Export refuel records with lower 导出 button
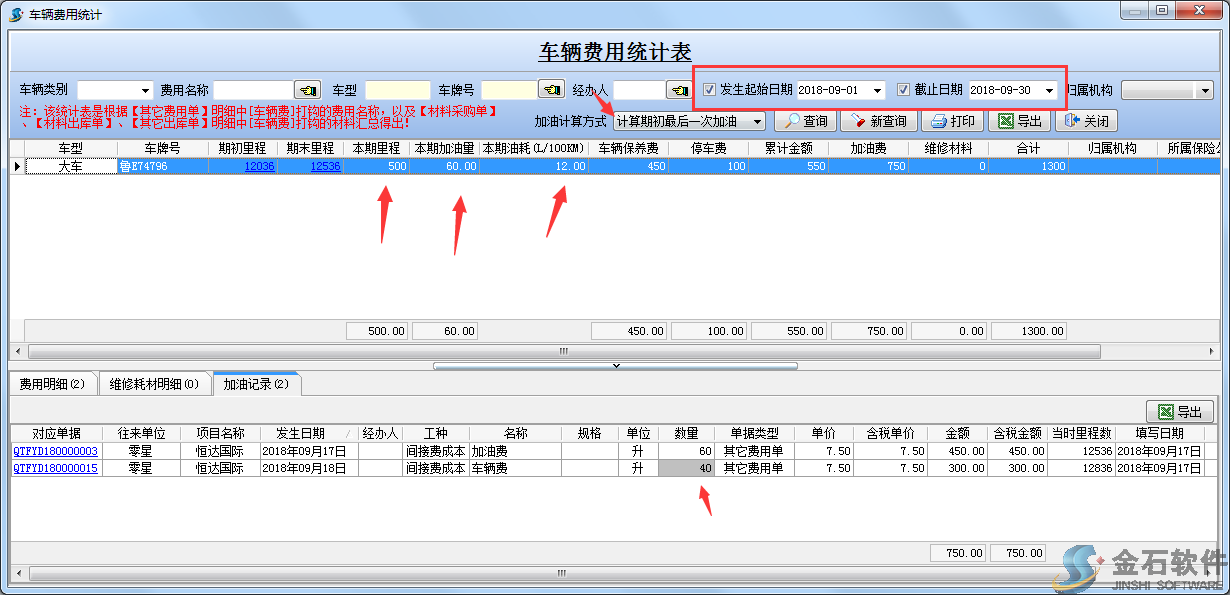This screenshot has height=595, width=1230. [1180, 412]
